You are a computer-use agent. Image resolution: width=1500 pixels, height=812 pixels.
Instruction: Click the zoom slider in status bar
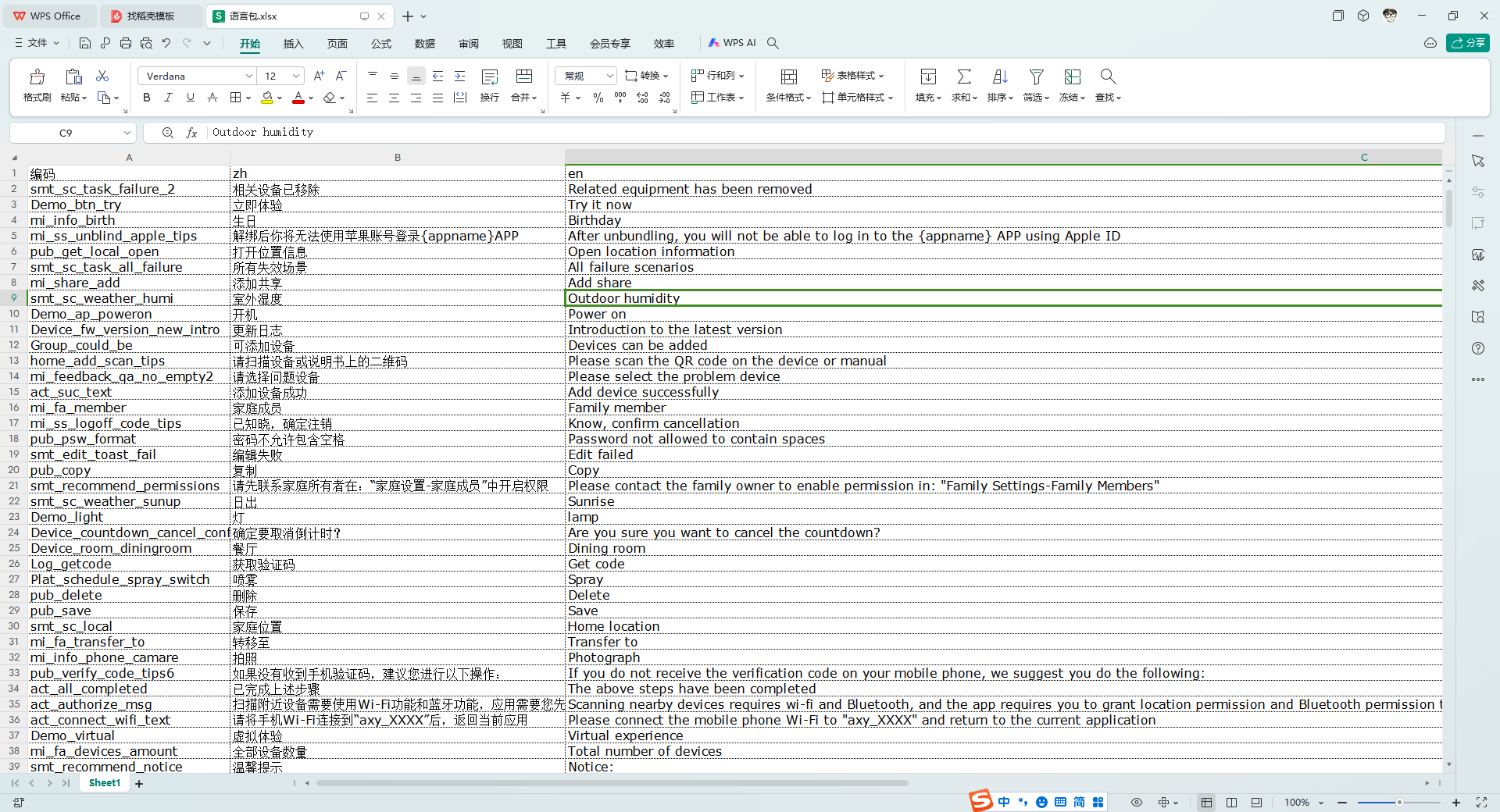coord(1398,803)
